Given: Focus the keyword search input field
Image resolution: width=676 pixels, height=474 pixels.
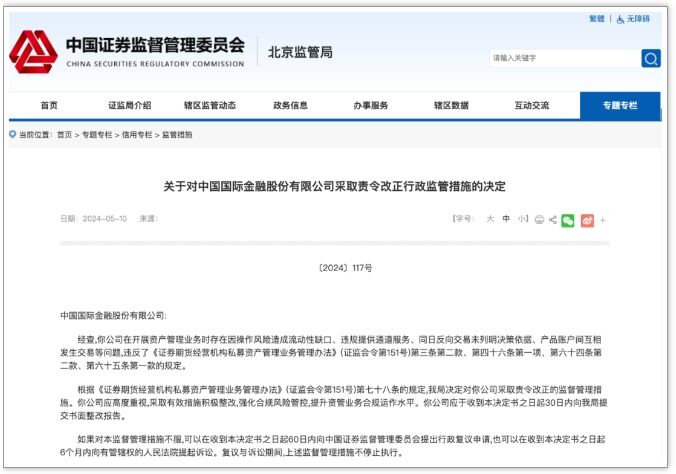Looking at the screenshot, I should [565, 58].
